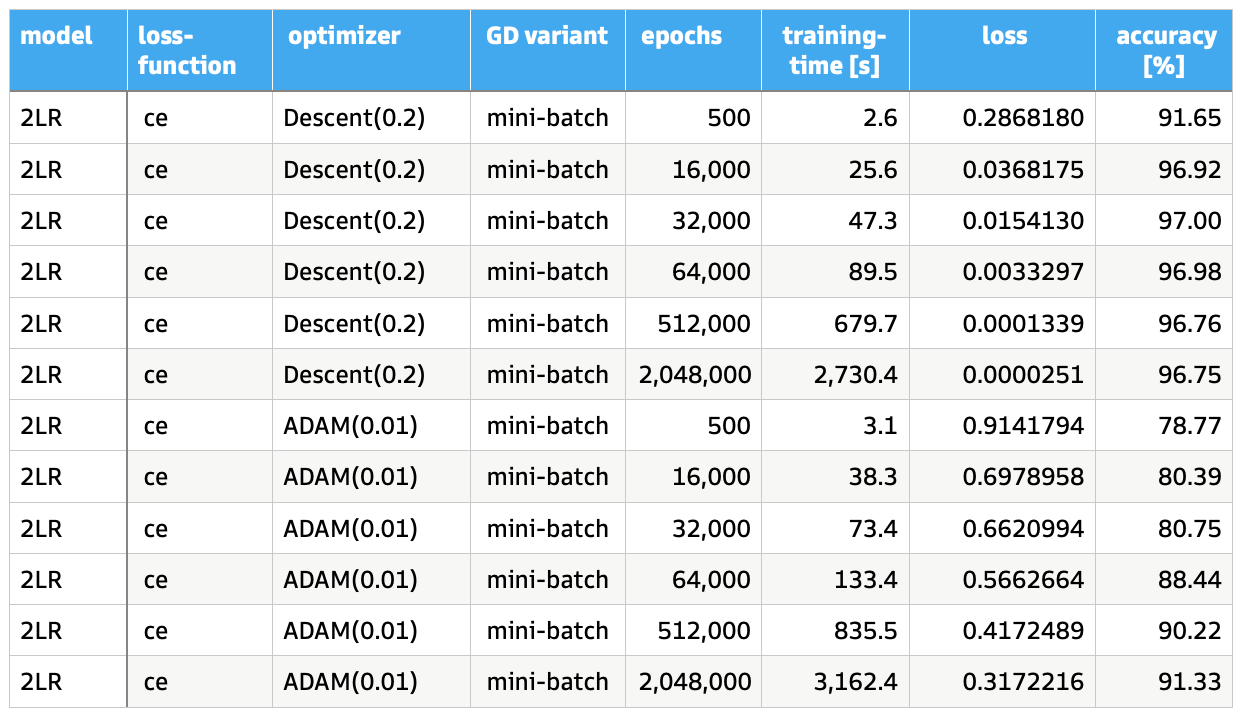
Task: Click the 'model' column header
Action: 56,37
